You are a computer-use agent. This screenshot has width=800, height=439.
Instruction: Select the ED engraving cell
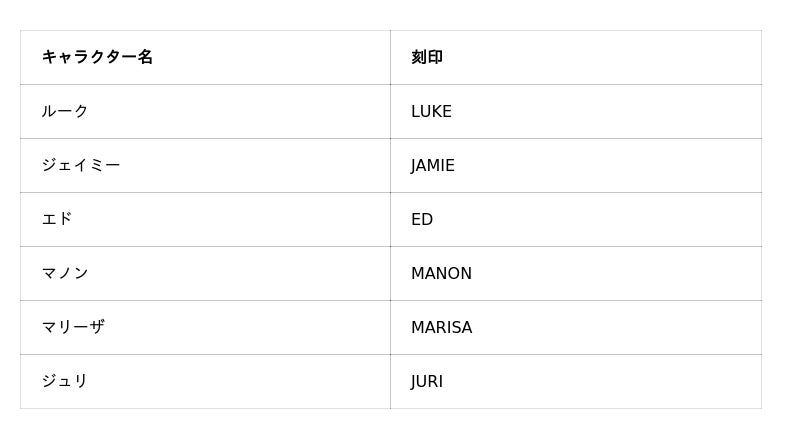[422, 220]
